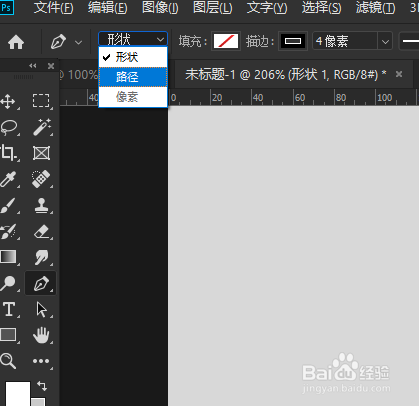
Task: Select the Eyedropper tool
Action: pos(8,179)
